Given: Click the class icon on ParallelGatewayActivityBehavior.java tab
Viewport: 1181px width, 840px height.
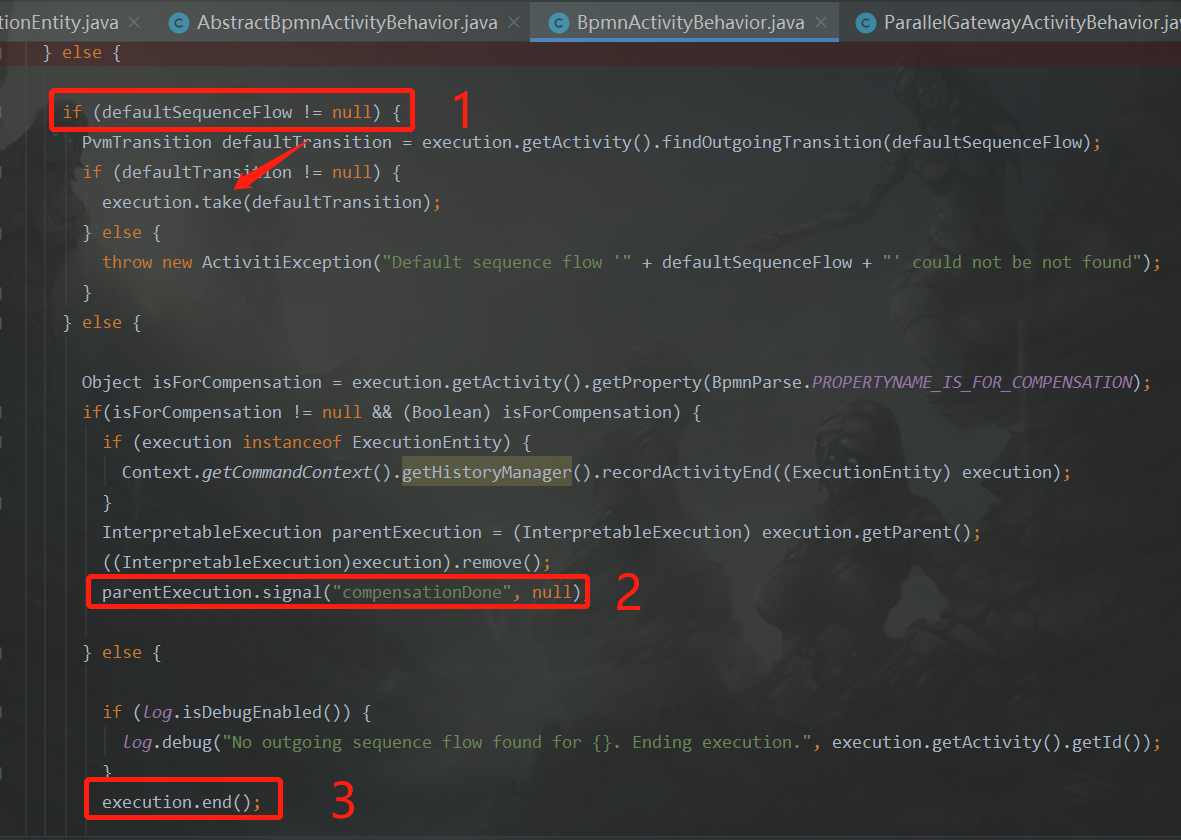Looking at the screenshot, I should point(865,23).
